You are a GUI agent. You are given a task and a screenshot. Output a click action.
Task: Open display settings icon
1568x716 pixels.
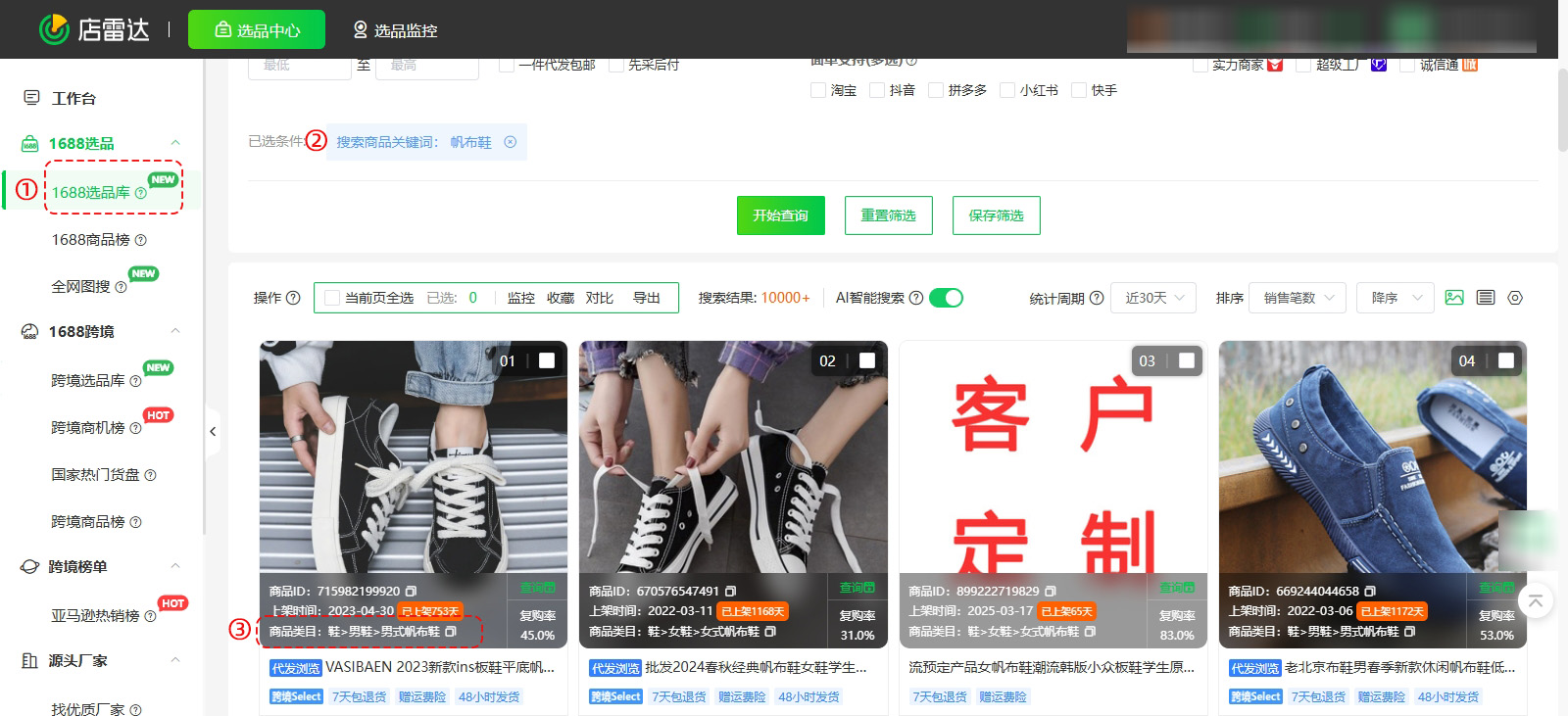1515,298
